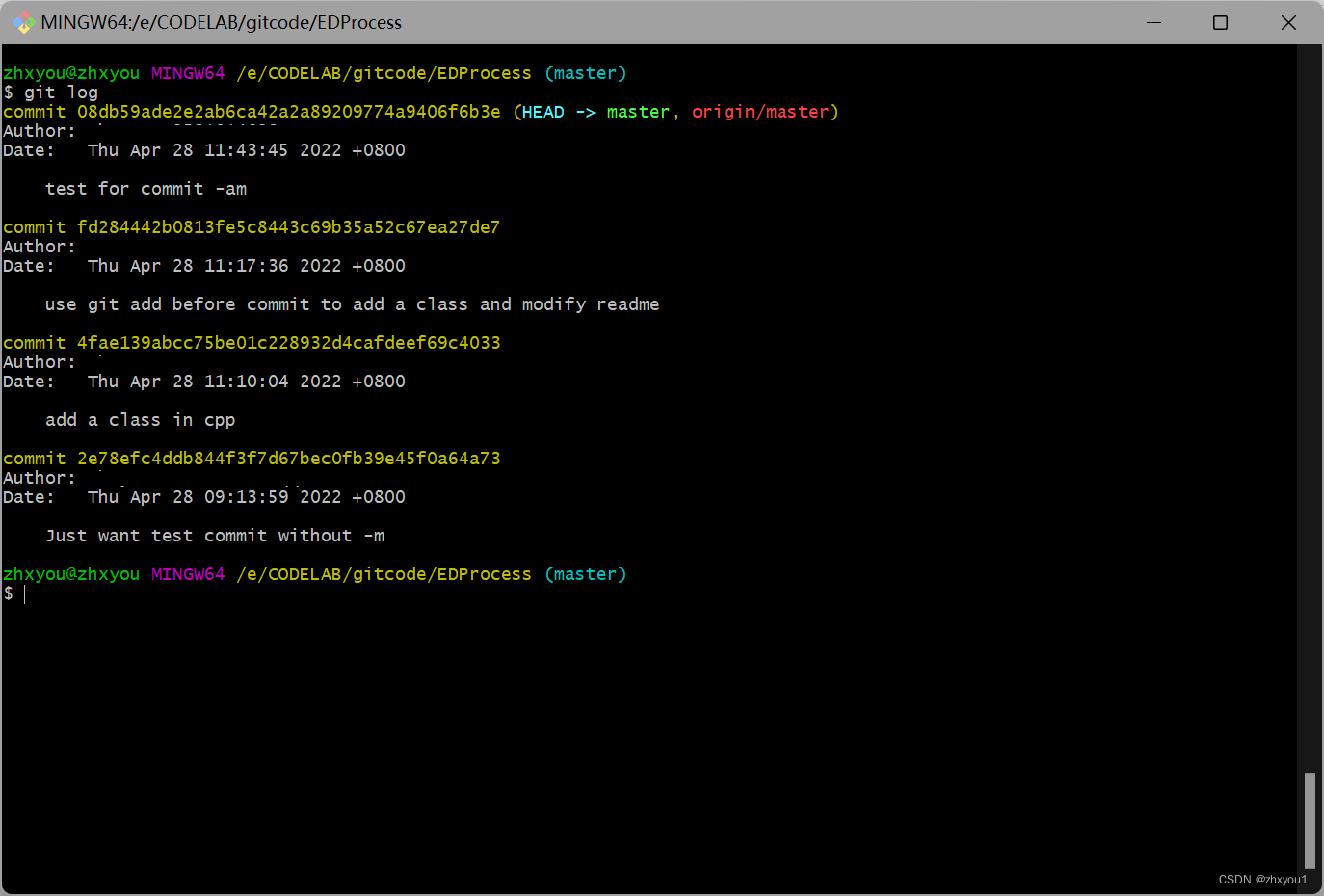Click commit hash 08db59ade2e2ab6ca42a2a89209774a9406f6b3e
The height and width of the screenshot is (896, 1324).
[x=289, y=112]
